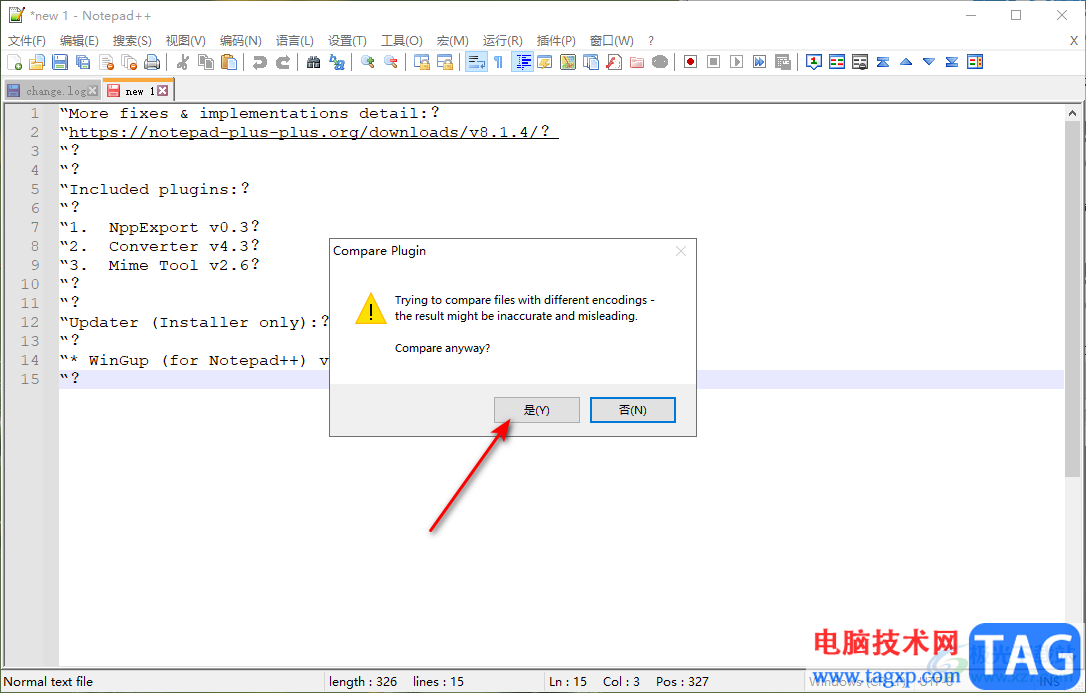1086x693 pixels.
Task: Toggle indent guide toolbar button
Action: click(522, 62)
